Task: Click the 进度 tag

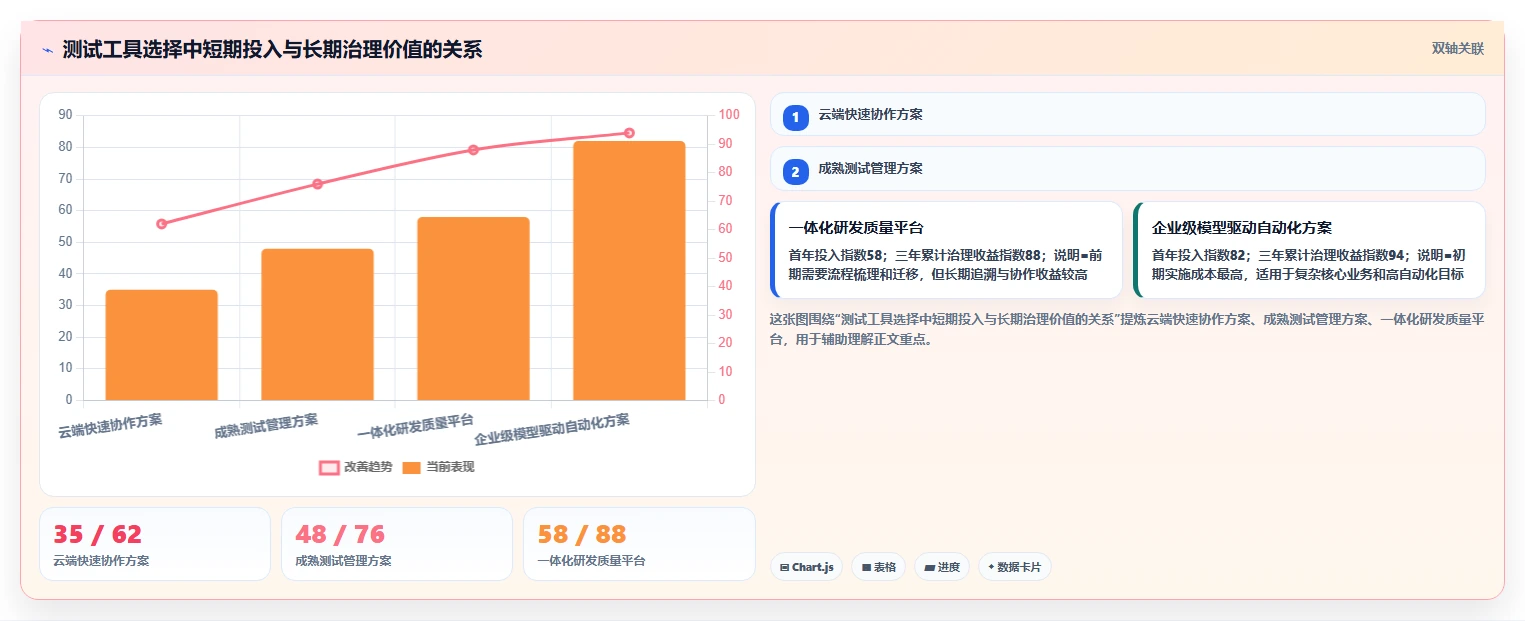Action: pos(941,567)
